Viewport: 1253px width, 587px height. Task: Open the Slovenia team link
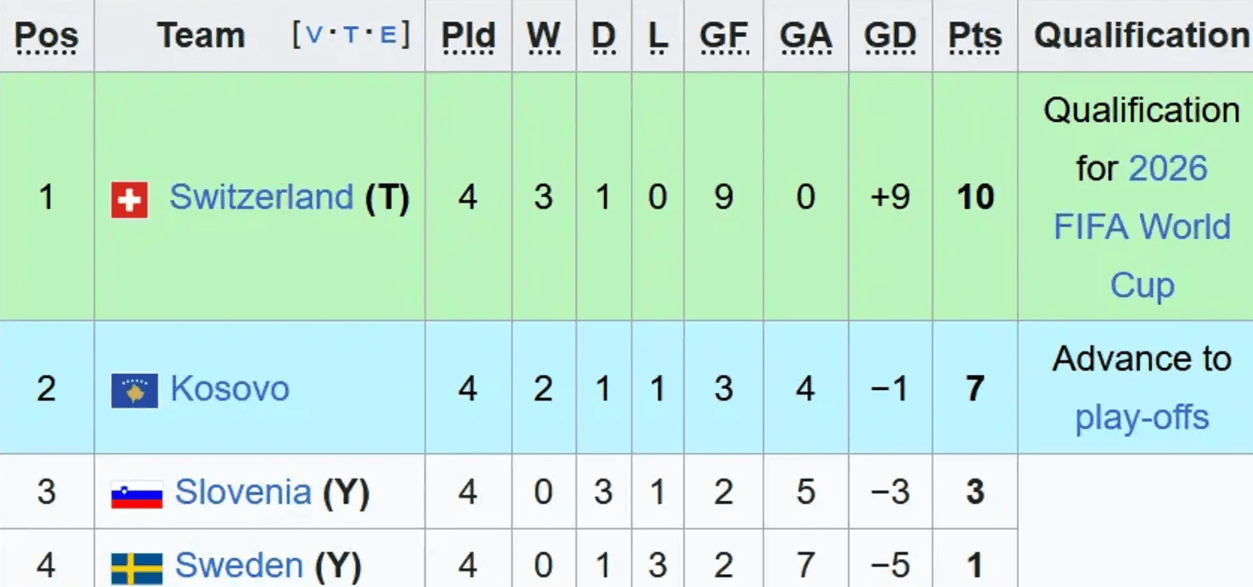coord(243,492)
